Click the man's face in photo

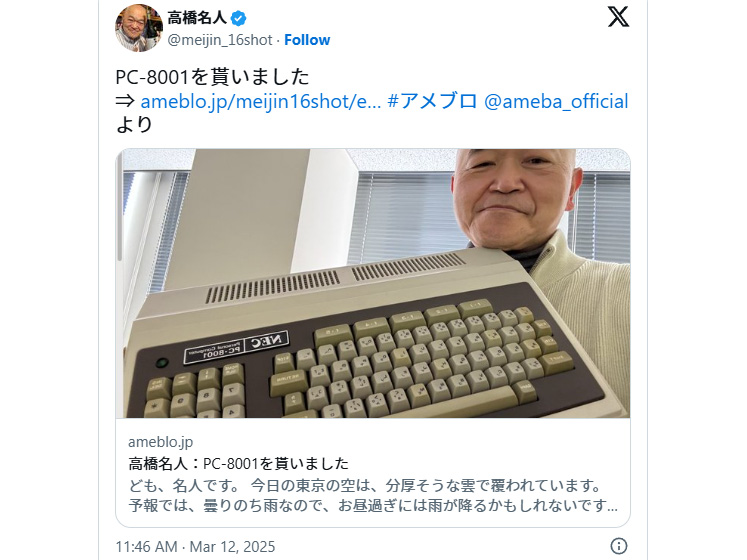(x=515, y=195)
